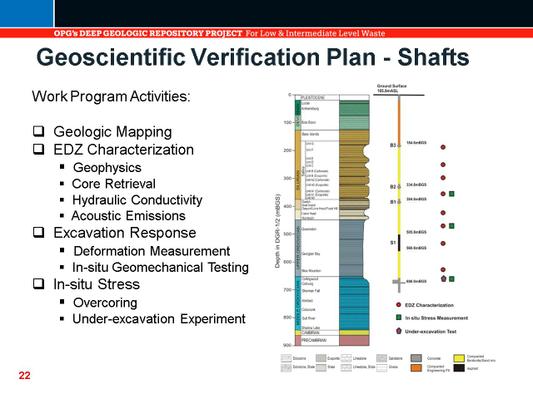Check the Geologic Mapping checkbox

(x=39, y=131)
